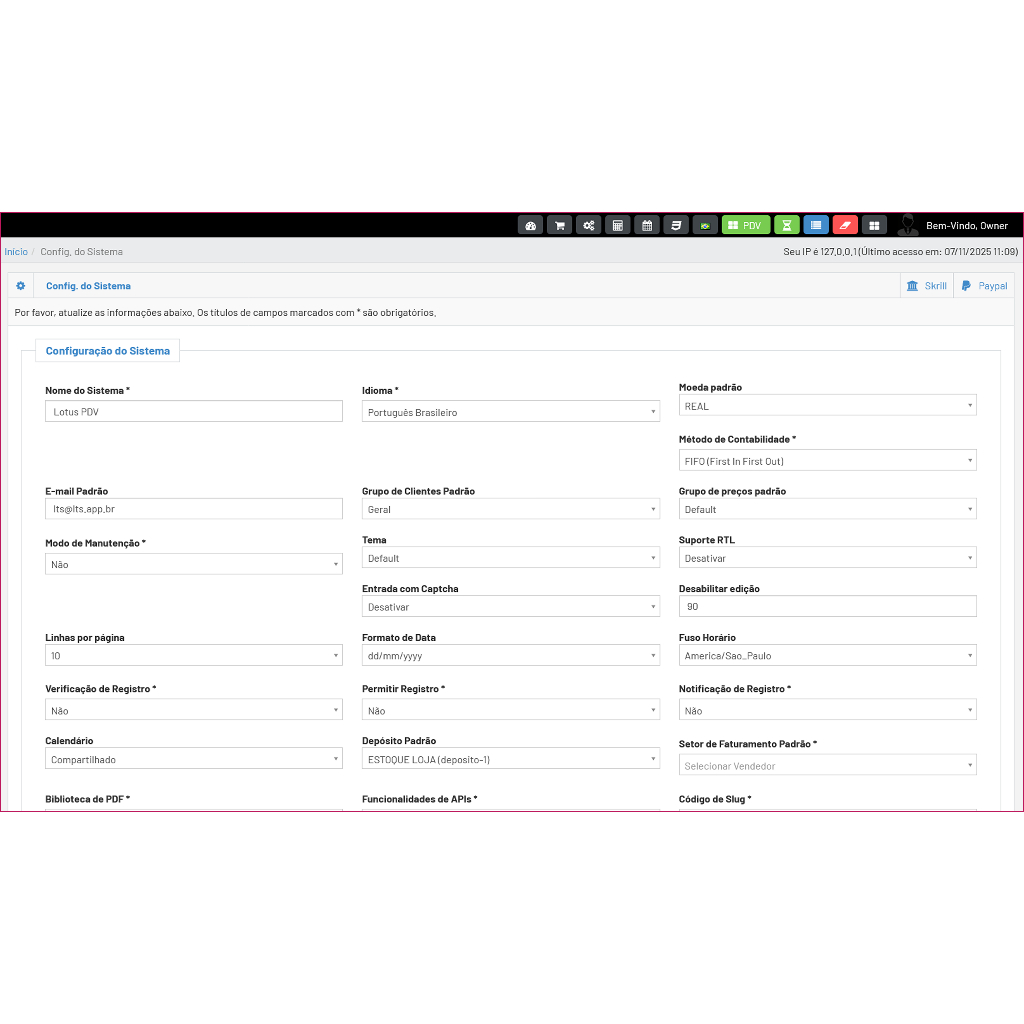Open the green PDV button
The width and height of the screenshot is (1024, 1024).
point(746,226)
